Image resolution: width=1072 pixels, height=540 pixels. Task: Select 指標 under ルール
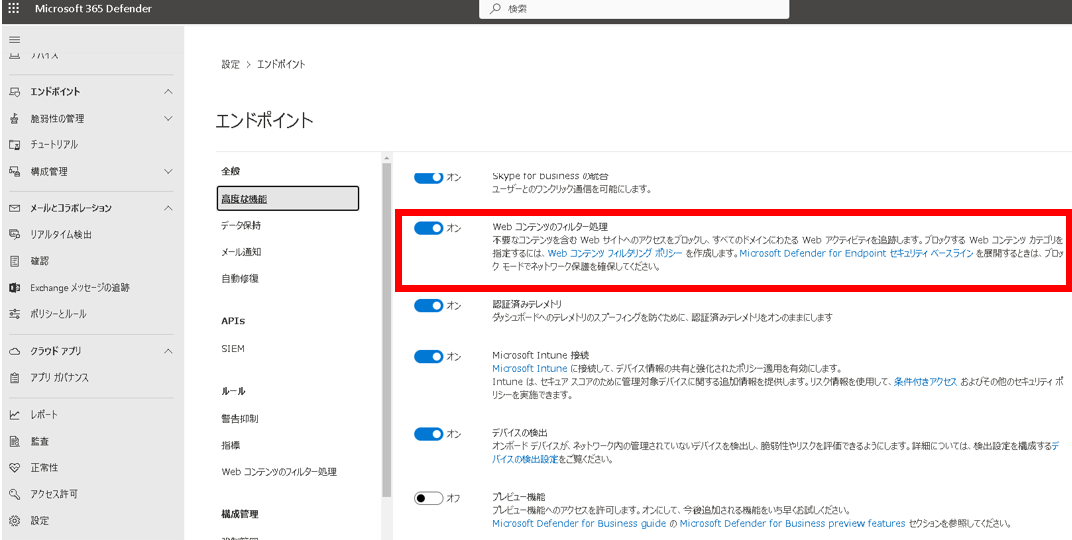point(230,445)
